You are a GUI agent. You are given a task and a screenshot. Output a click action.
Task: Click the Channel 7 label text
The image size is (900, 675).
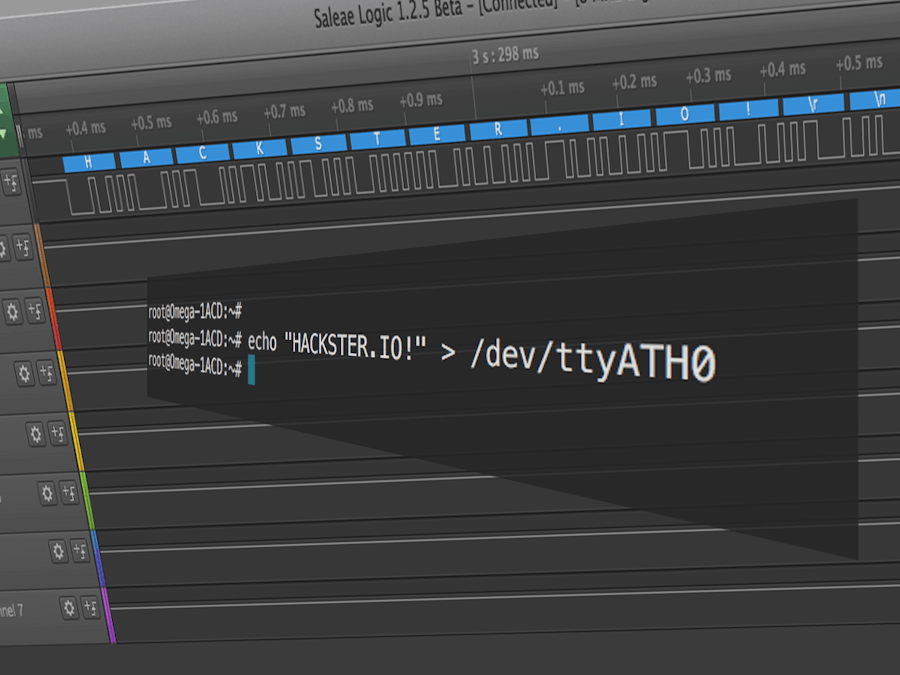click(x=11, y=611)
